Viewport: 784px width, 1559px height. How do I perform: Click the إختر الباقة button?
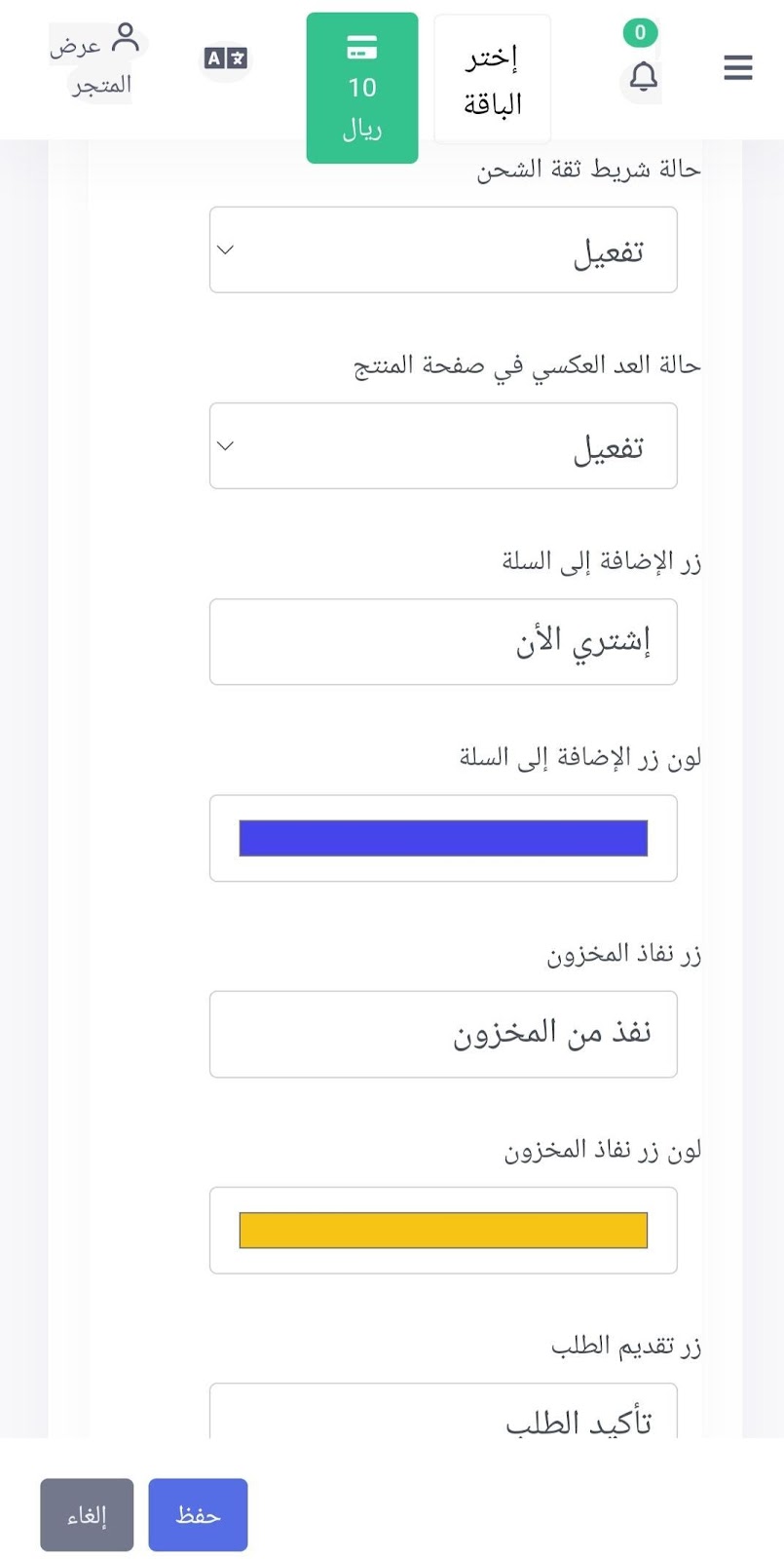[492, 80]
